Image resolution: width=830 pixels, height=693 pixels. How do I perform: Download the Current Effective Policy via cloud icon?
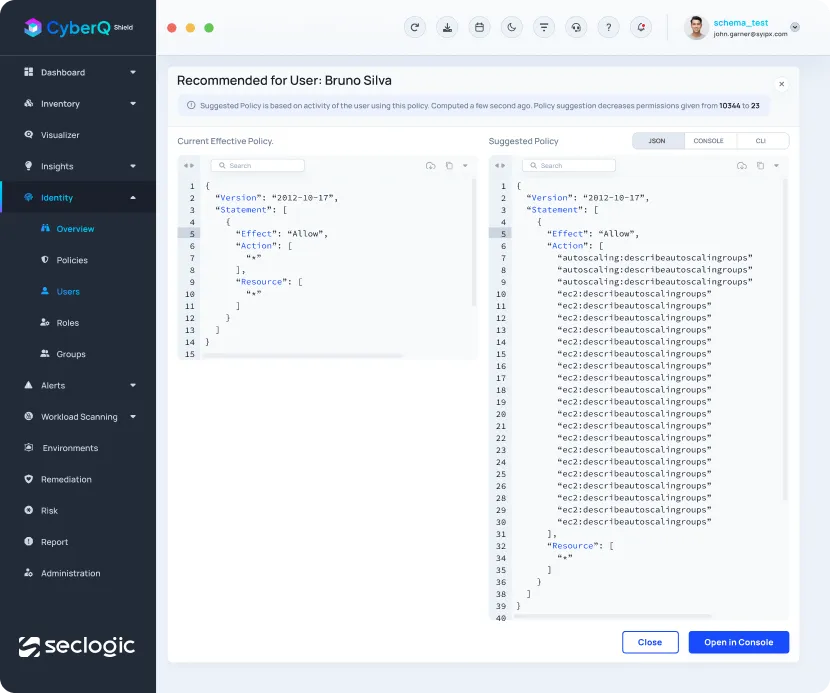pyautogui.click(x=431, y=166)
